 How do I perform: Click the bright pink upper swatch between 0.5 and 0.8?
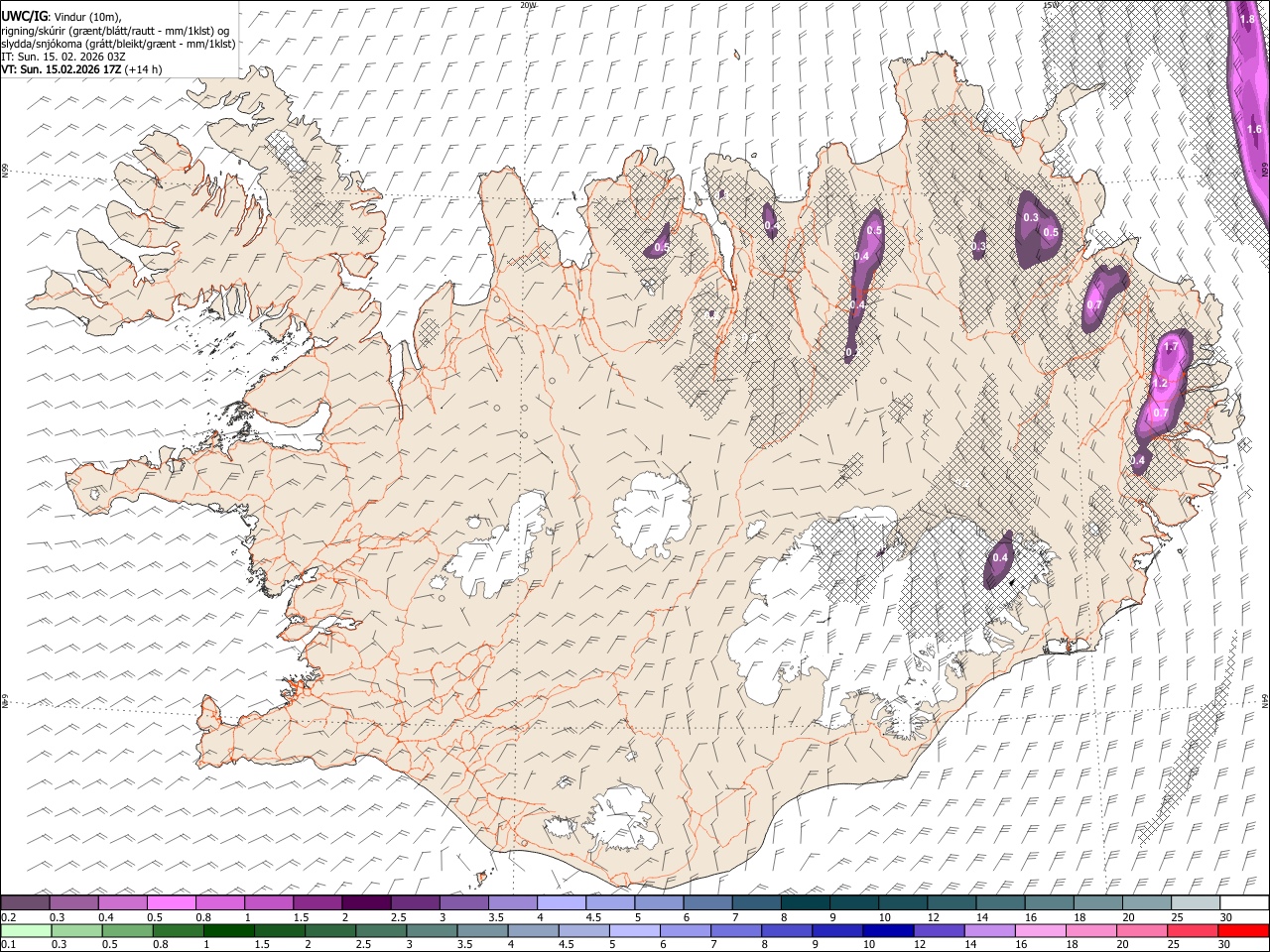[171, 902]
